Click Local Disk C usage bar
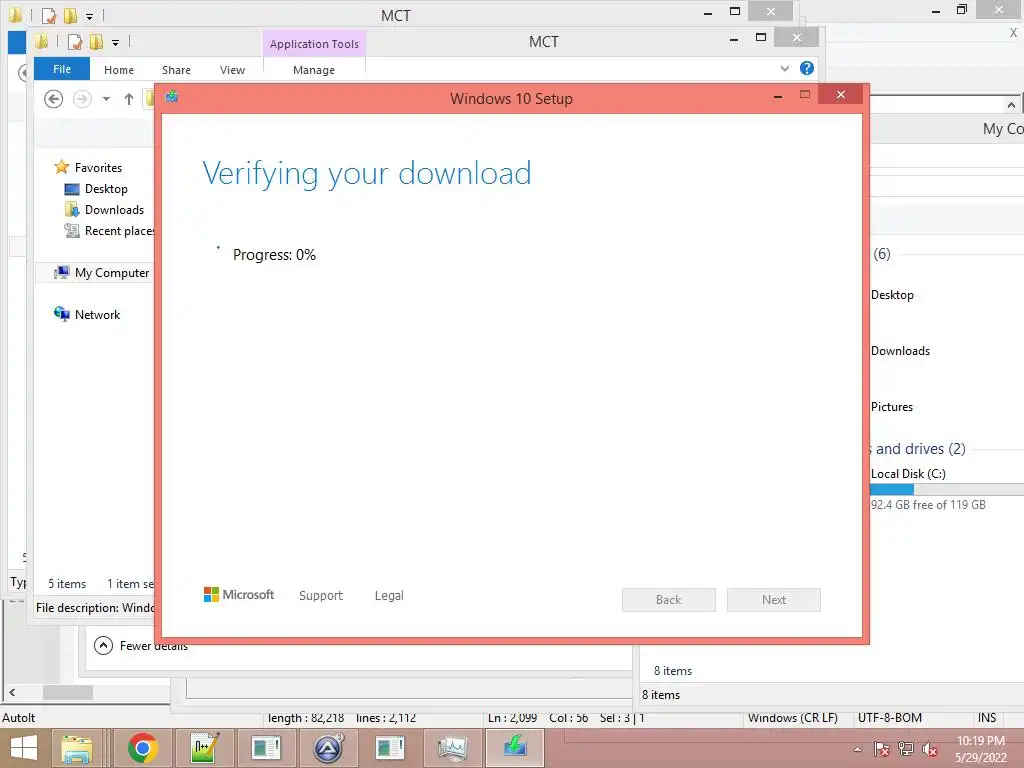Image resolution: width=1024 pixels, height=768 pixels. tap(947, 489)
